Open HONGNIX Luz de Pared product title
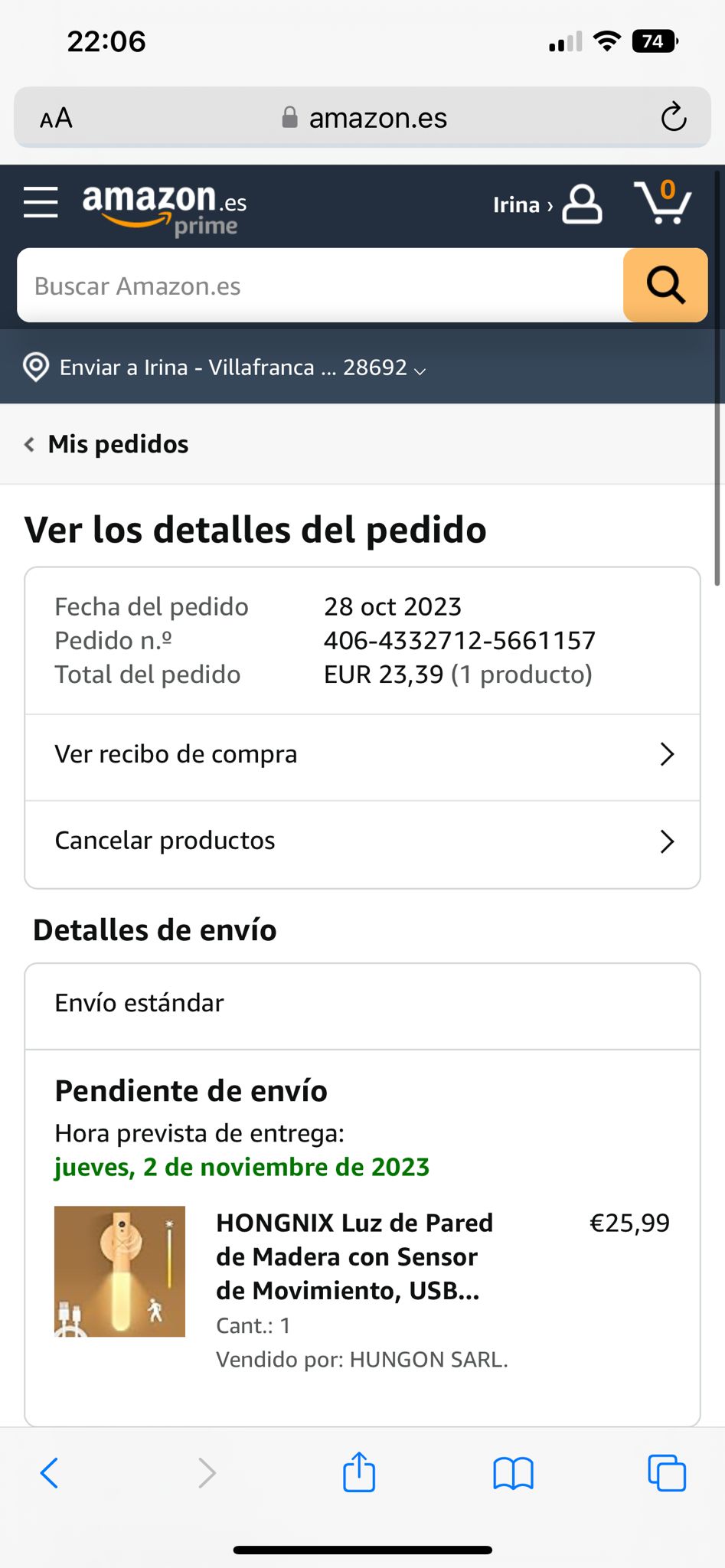This screenshot has height=1568, width=725. coord(354,1256)
